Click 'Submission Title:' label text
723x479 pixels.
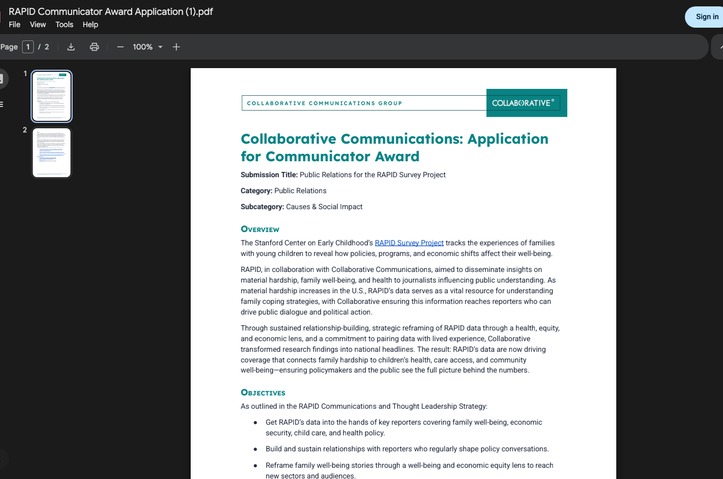(269, 175)
